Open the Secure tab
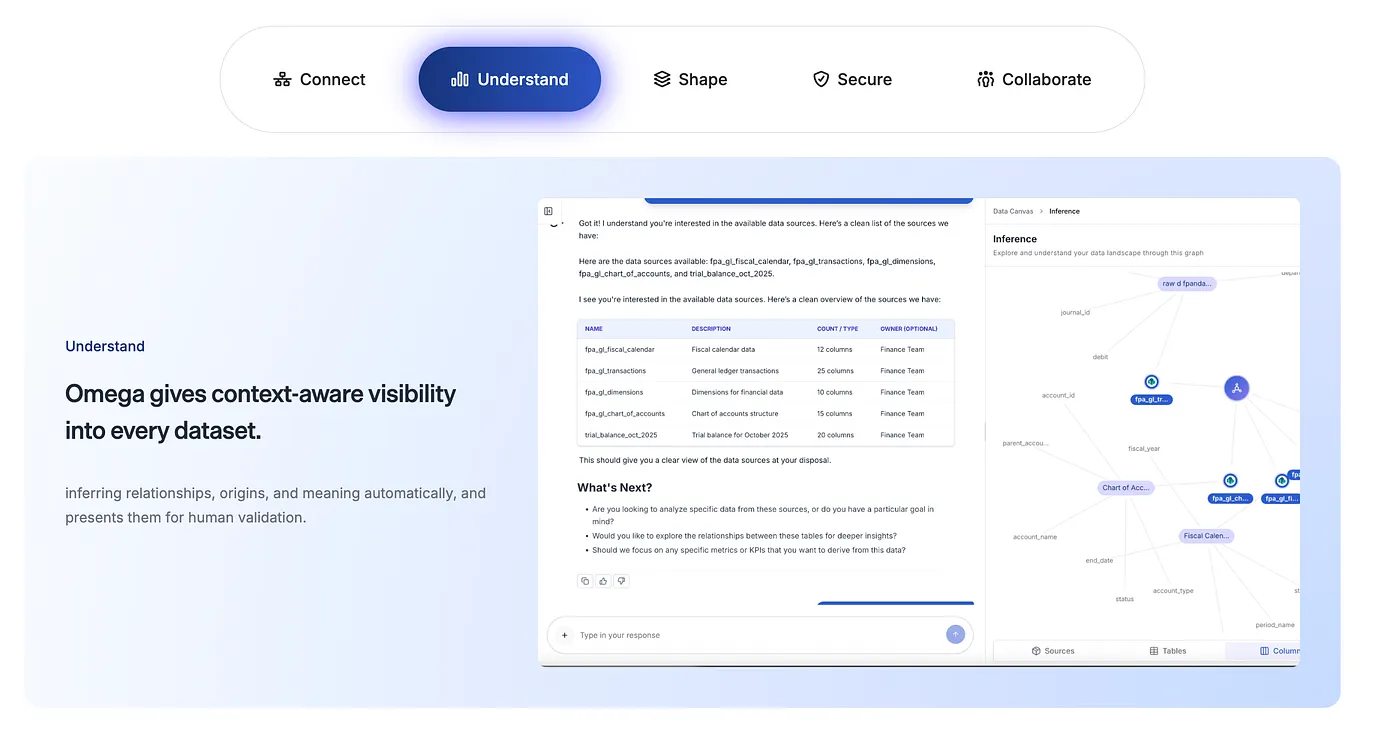 pyautogui.click(x=852, y=80)
